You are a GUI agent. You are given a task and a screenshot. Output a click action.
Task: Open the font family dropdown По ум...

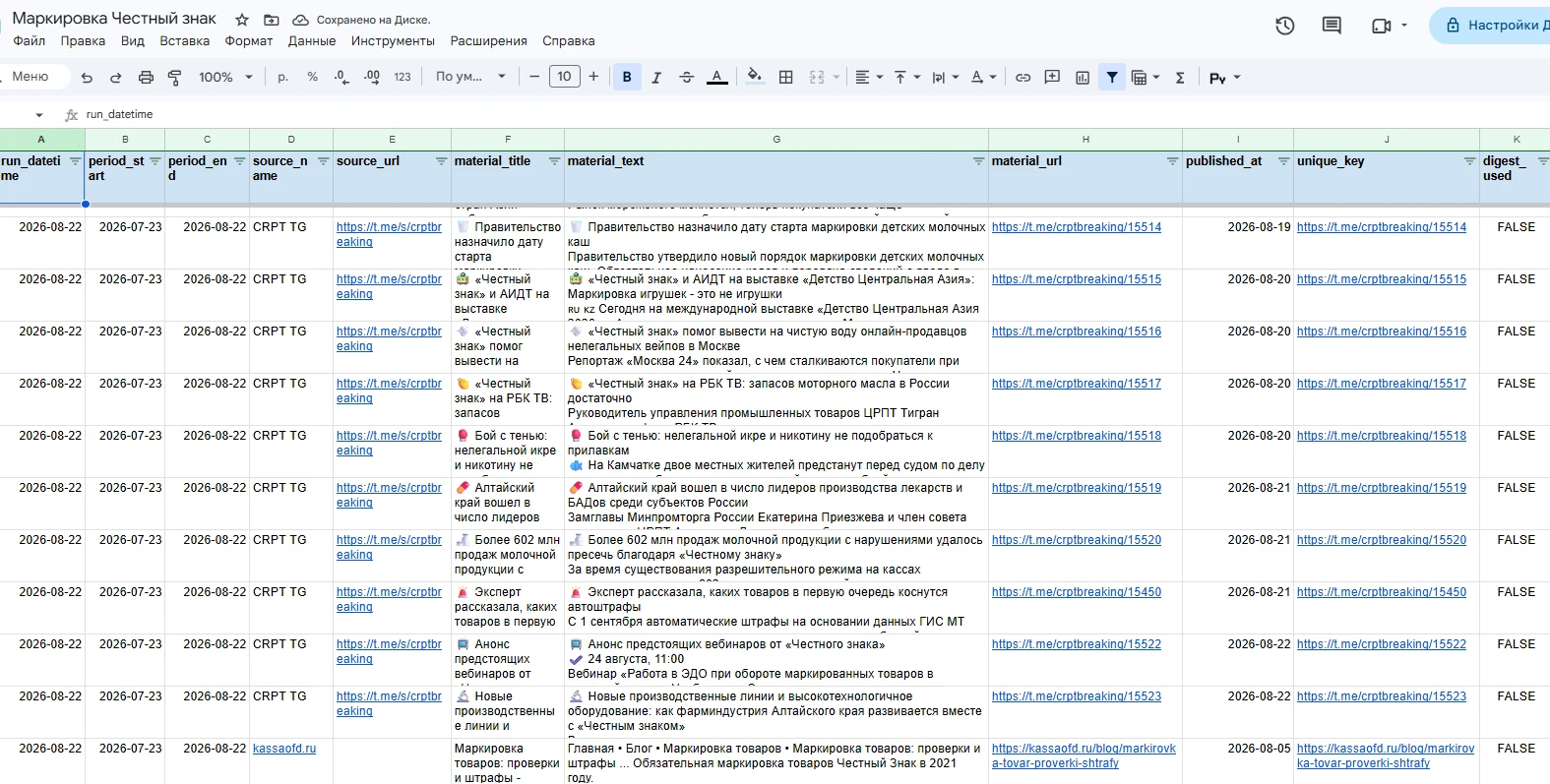[470, 77]
